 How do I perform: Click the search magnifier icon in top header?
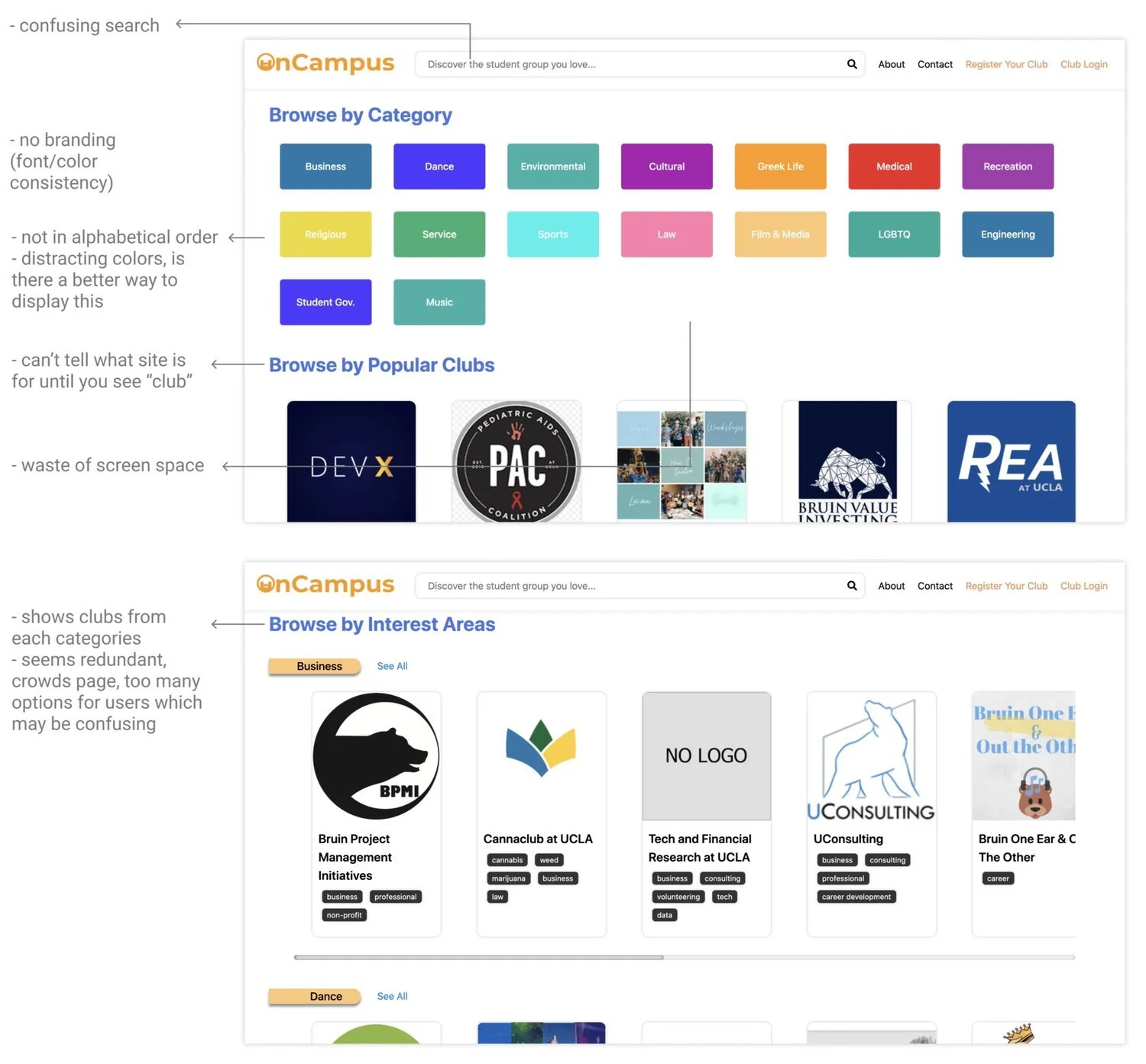click(852, 64)
